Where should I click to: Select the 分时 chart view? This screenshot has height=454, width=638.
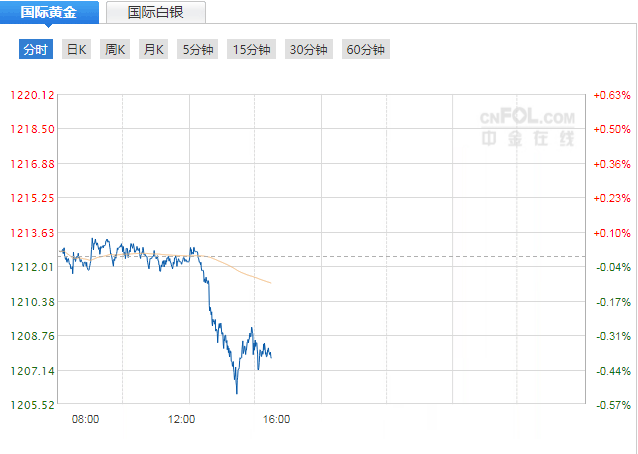click(x=36, y=49)
